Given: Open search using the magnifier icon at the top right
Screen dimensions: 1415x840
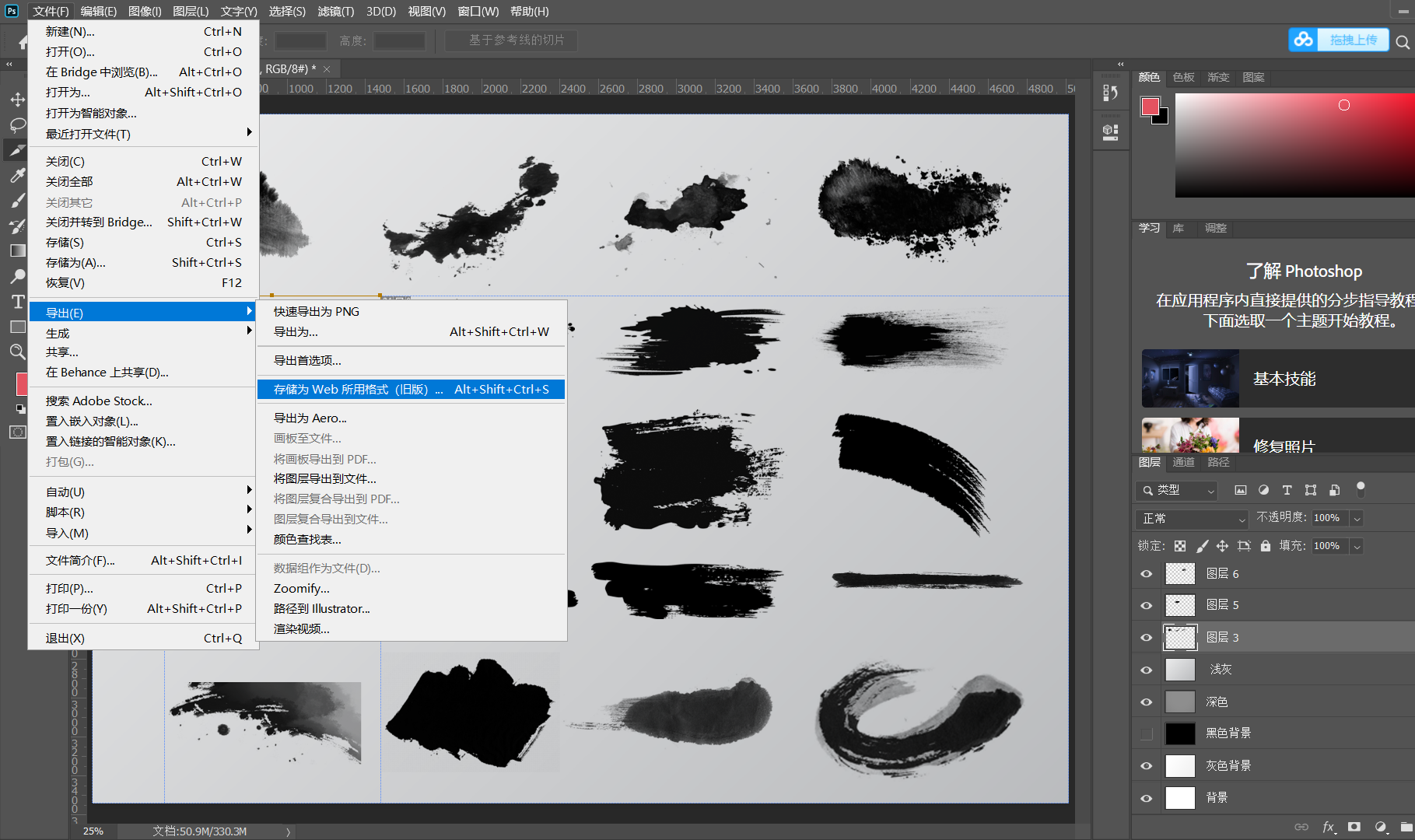Looking at the screenshot, I should 1402,42.
